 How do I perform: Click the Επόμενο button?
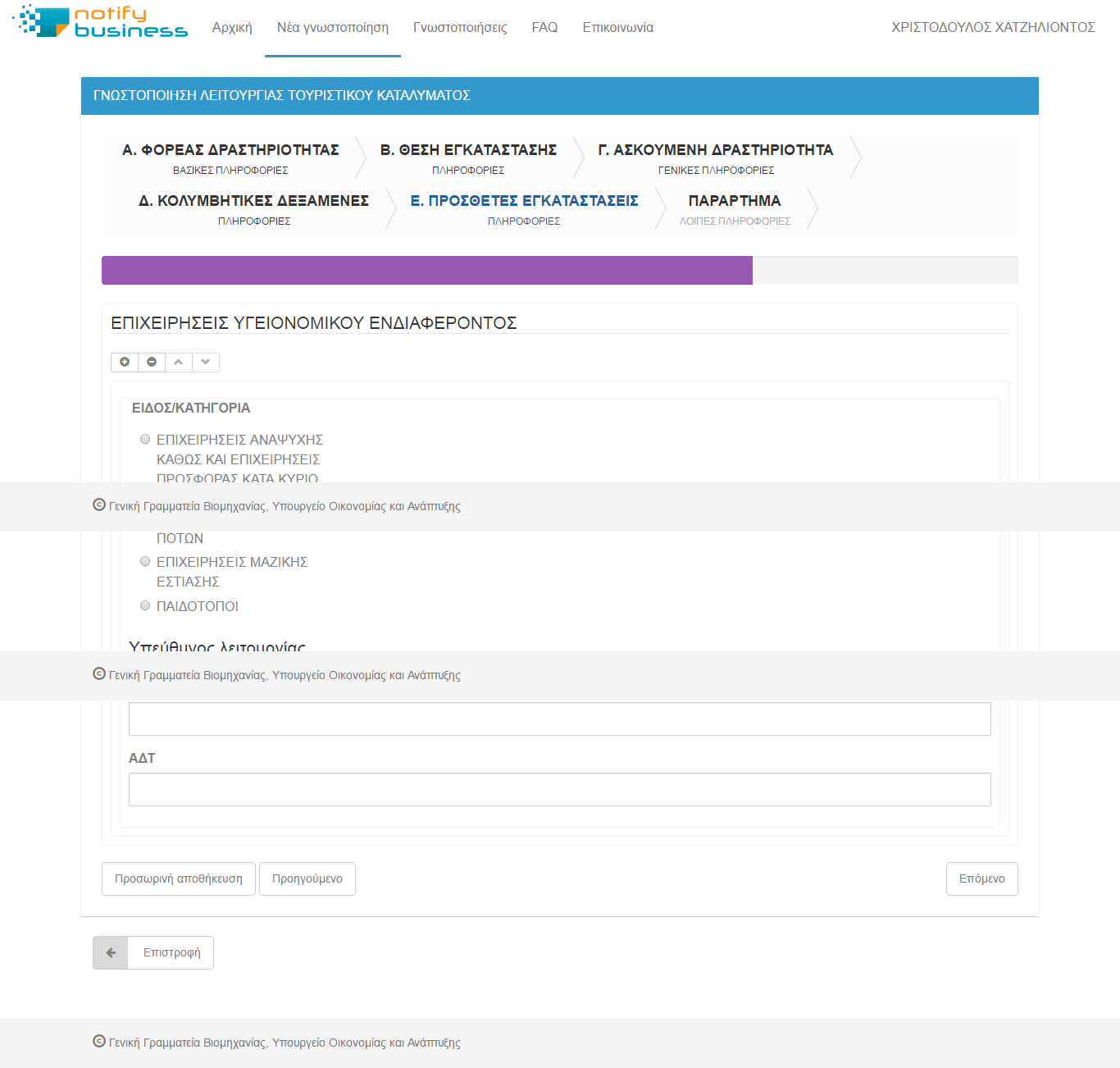tap(981, 879)
